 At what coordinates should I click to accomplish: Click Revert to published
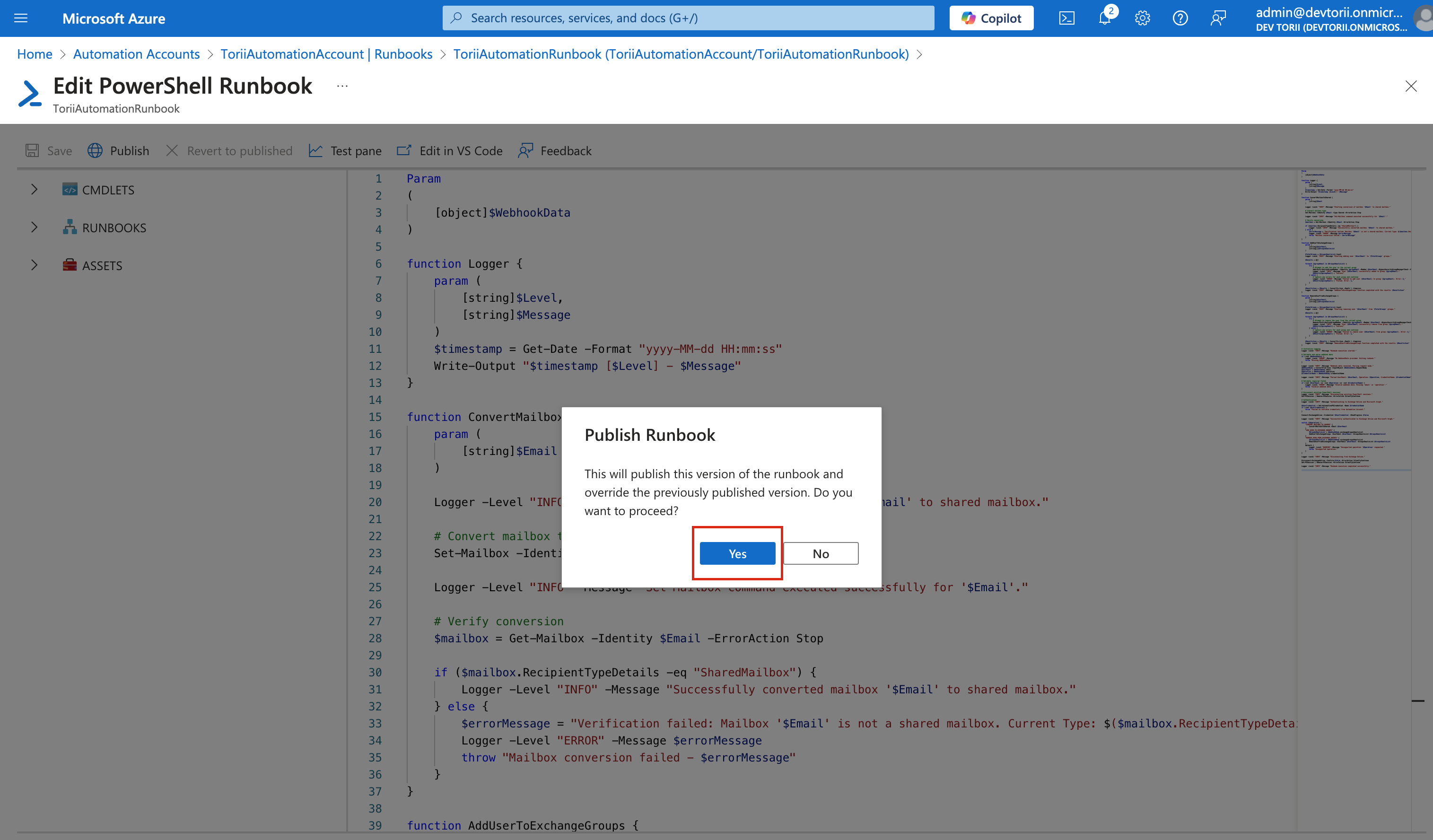[229, 151]
